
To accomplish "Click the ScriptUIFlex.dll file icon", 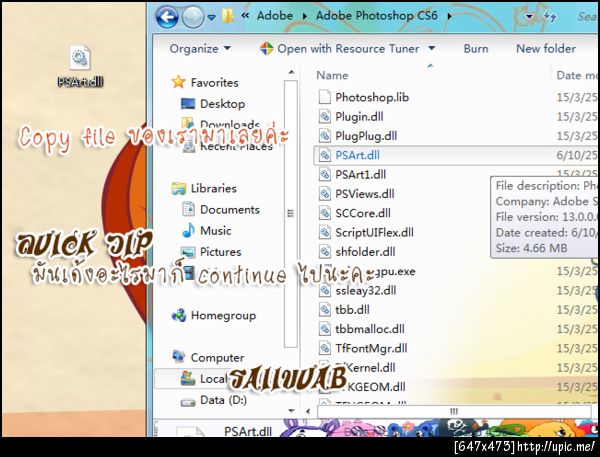I will pos(324,232).
